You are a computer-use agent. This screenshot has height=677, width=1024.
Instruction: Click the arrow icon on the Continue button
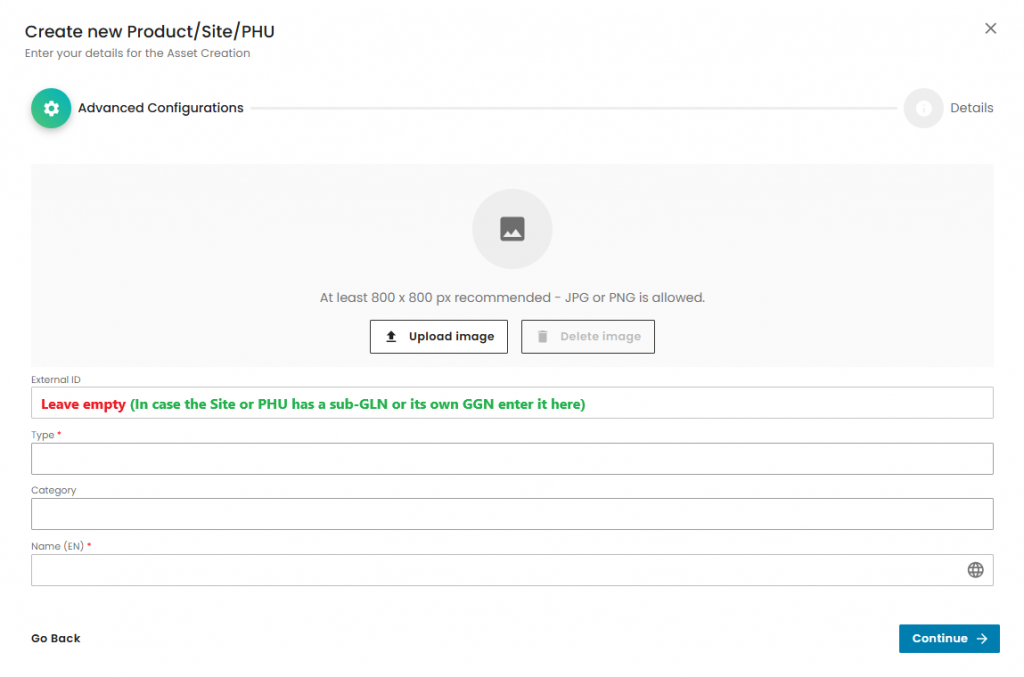click(982, 639)
